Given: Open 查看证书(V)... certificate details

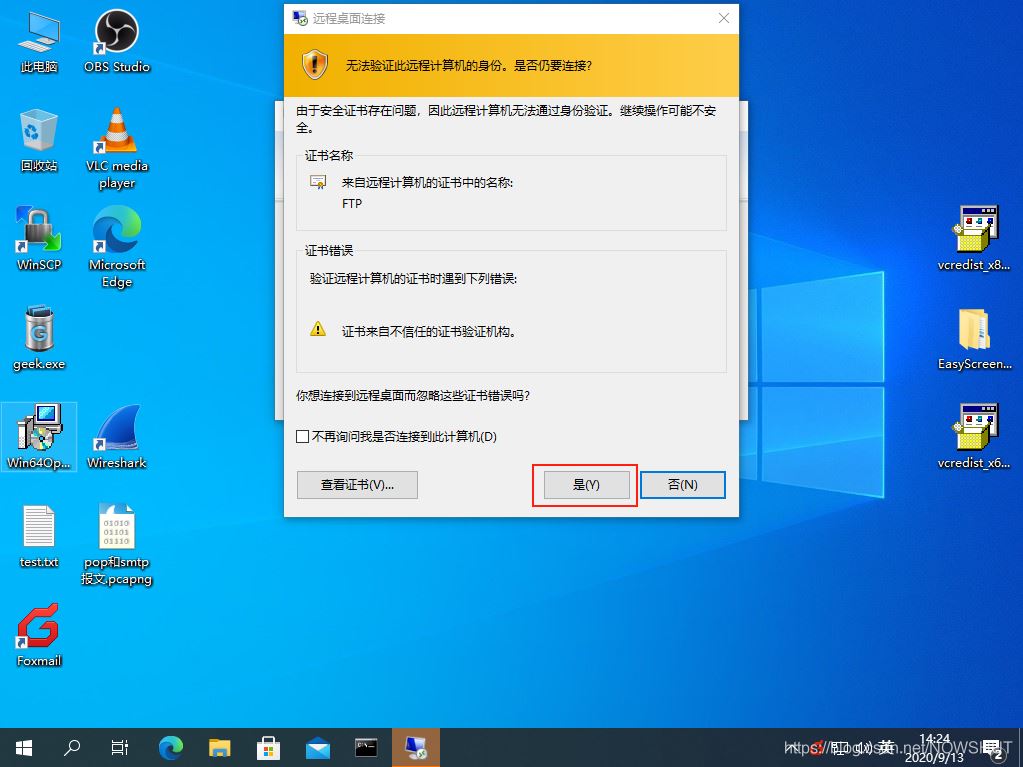Looking at the screenshot, I should [x=357, y=485].
